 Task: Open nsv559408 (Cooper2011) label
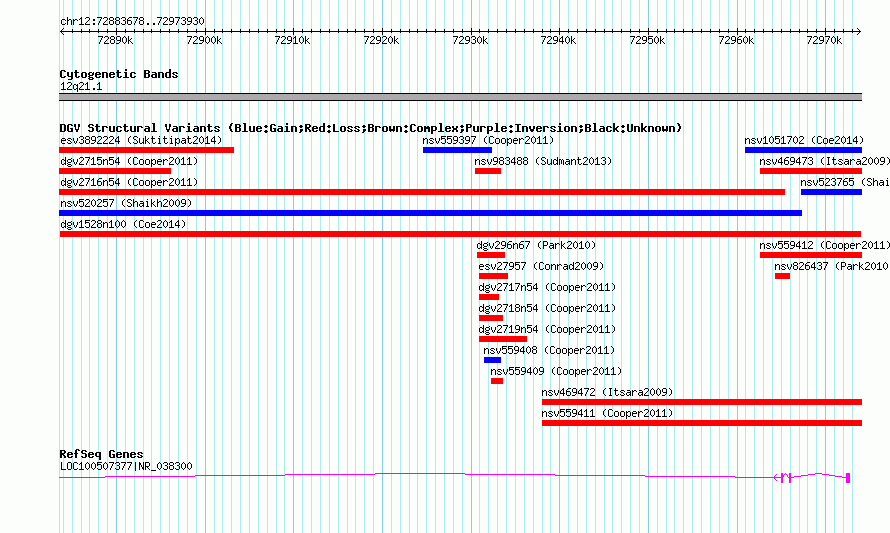(549, 350)
